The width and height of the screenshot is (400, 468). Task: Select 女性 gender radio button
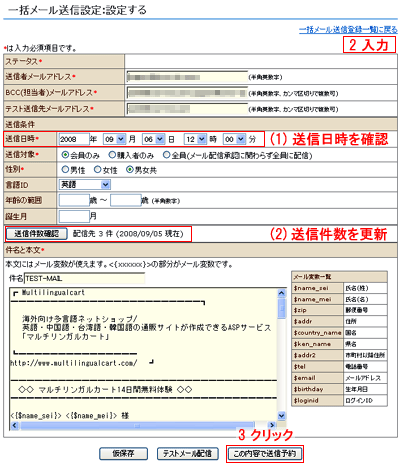[97, 170]
